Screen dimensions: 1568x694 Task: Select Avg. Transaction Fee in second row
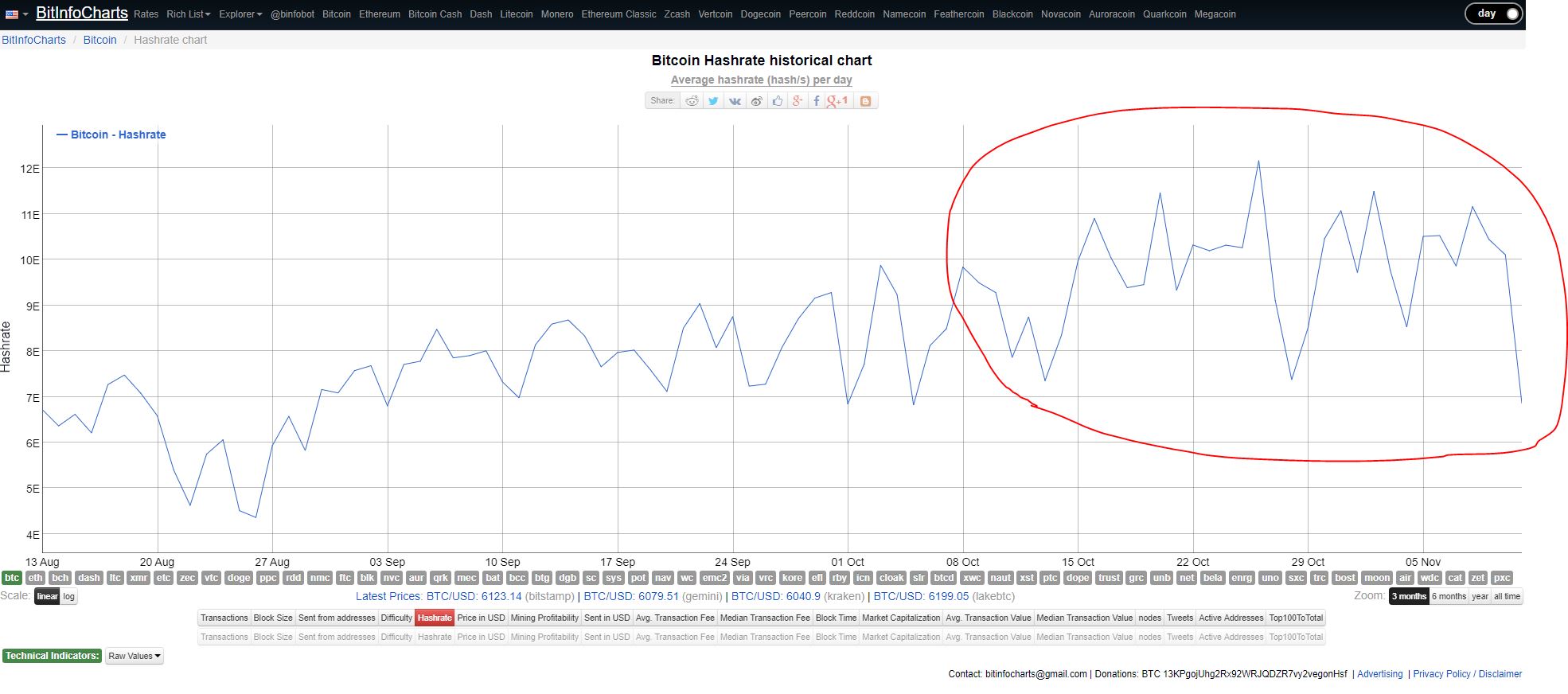tap(675, 637)
